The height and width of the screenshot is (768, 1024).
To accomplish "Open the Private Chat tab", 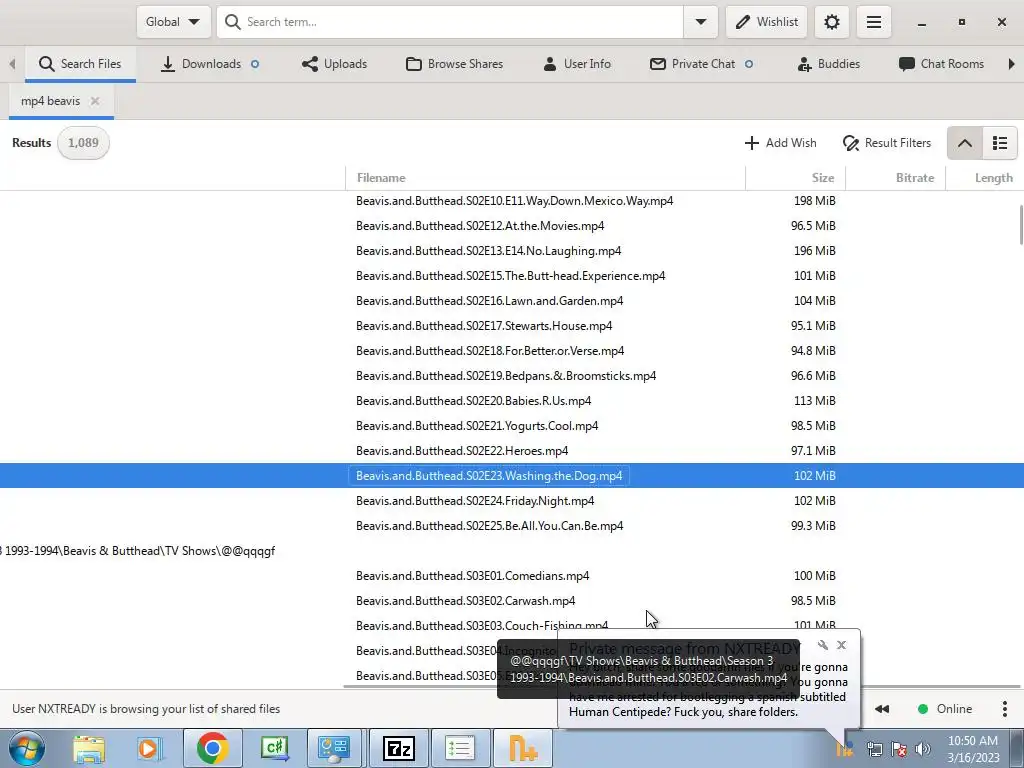I will coord(701,64).
